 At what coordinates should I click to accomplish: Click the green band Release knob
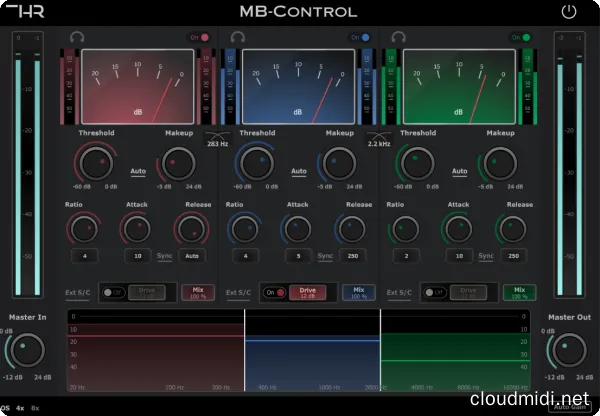coord(513,229)
